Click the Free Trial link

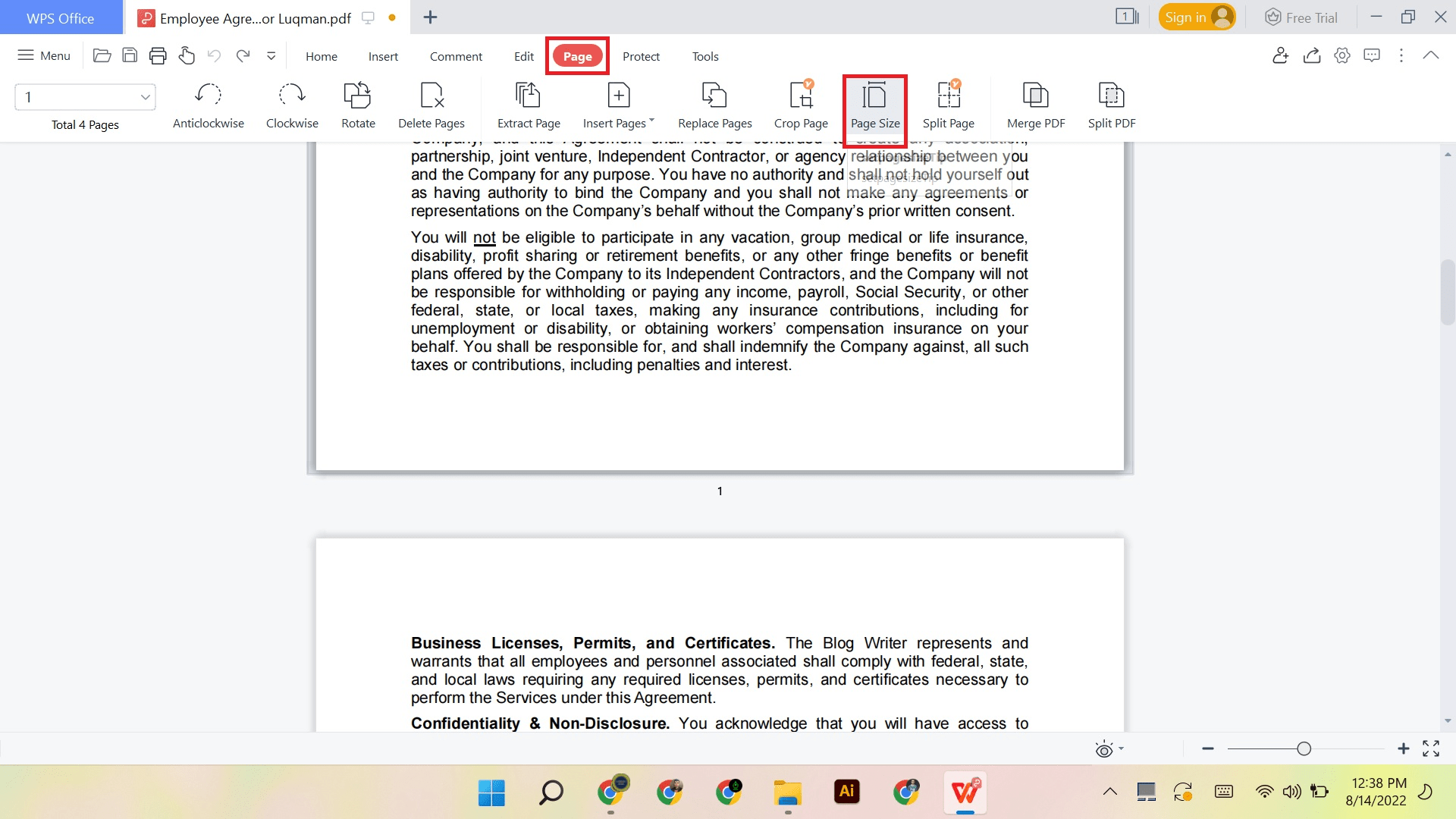click(1301, 17)
